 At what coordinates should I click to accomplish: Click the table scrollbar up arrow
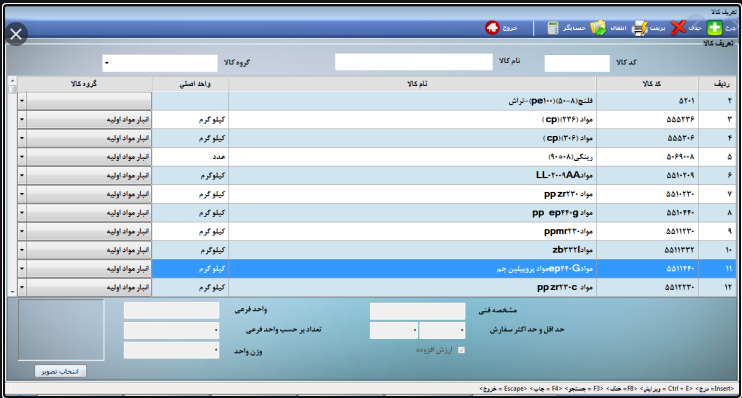click(12, 81)
